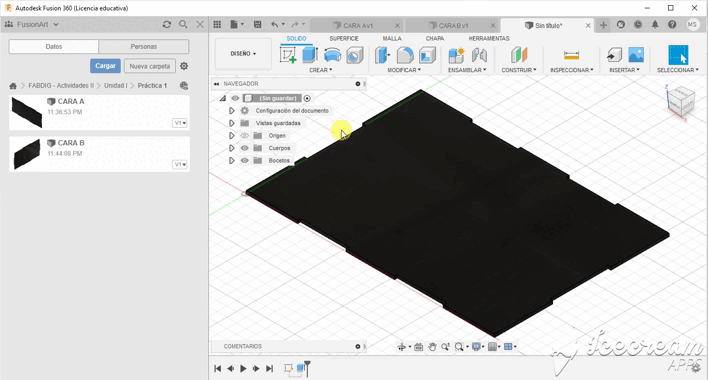Select the Pan hand tool
This screenshot has height=380, width=708.
pos(432,347)
